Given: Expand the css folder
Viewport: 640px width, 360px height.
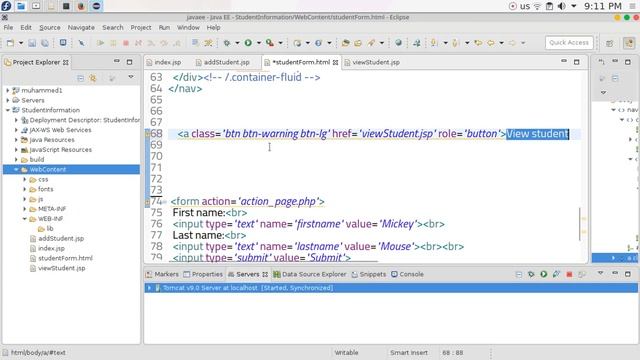Looking at the screenshot, I should point(24,179).
